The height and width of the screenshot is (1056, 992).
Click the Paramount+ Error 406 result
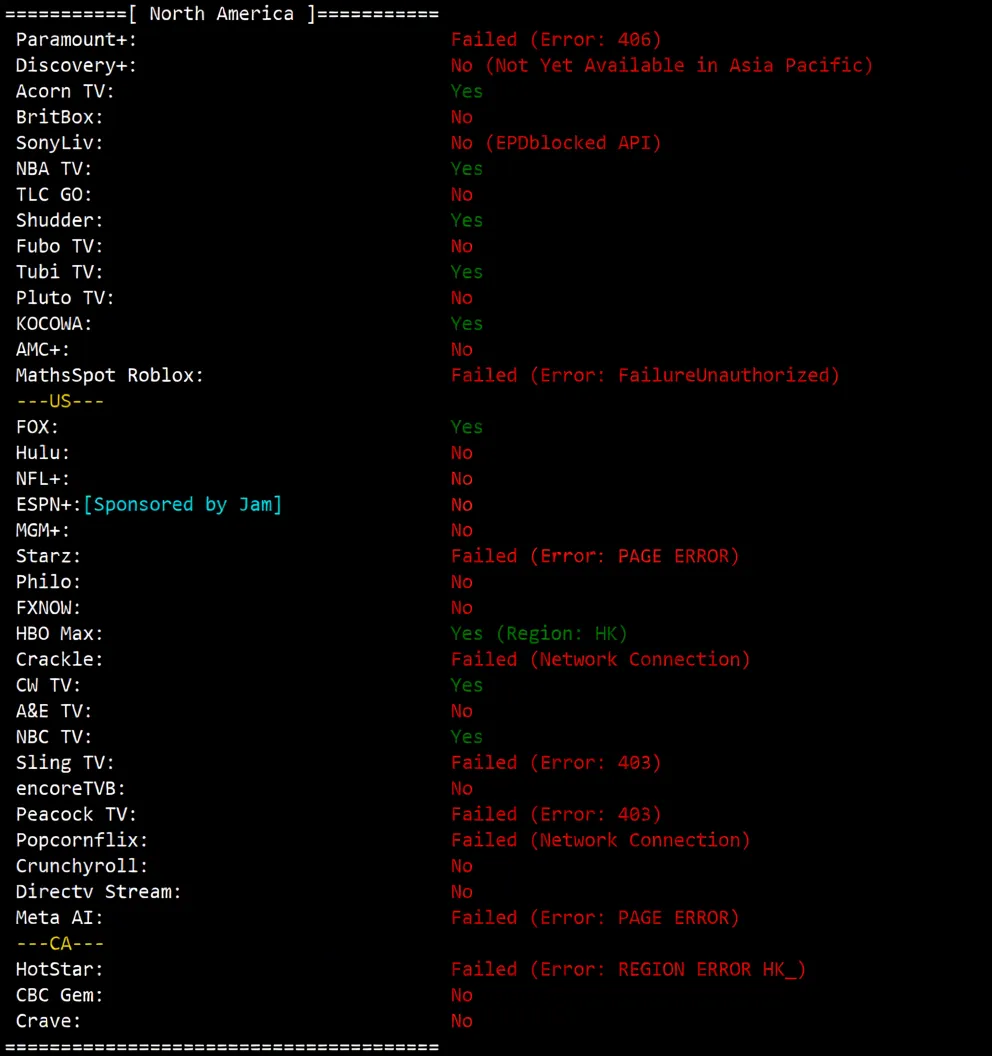[556, 40]
